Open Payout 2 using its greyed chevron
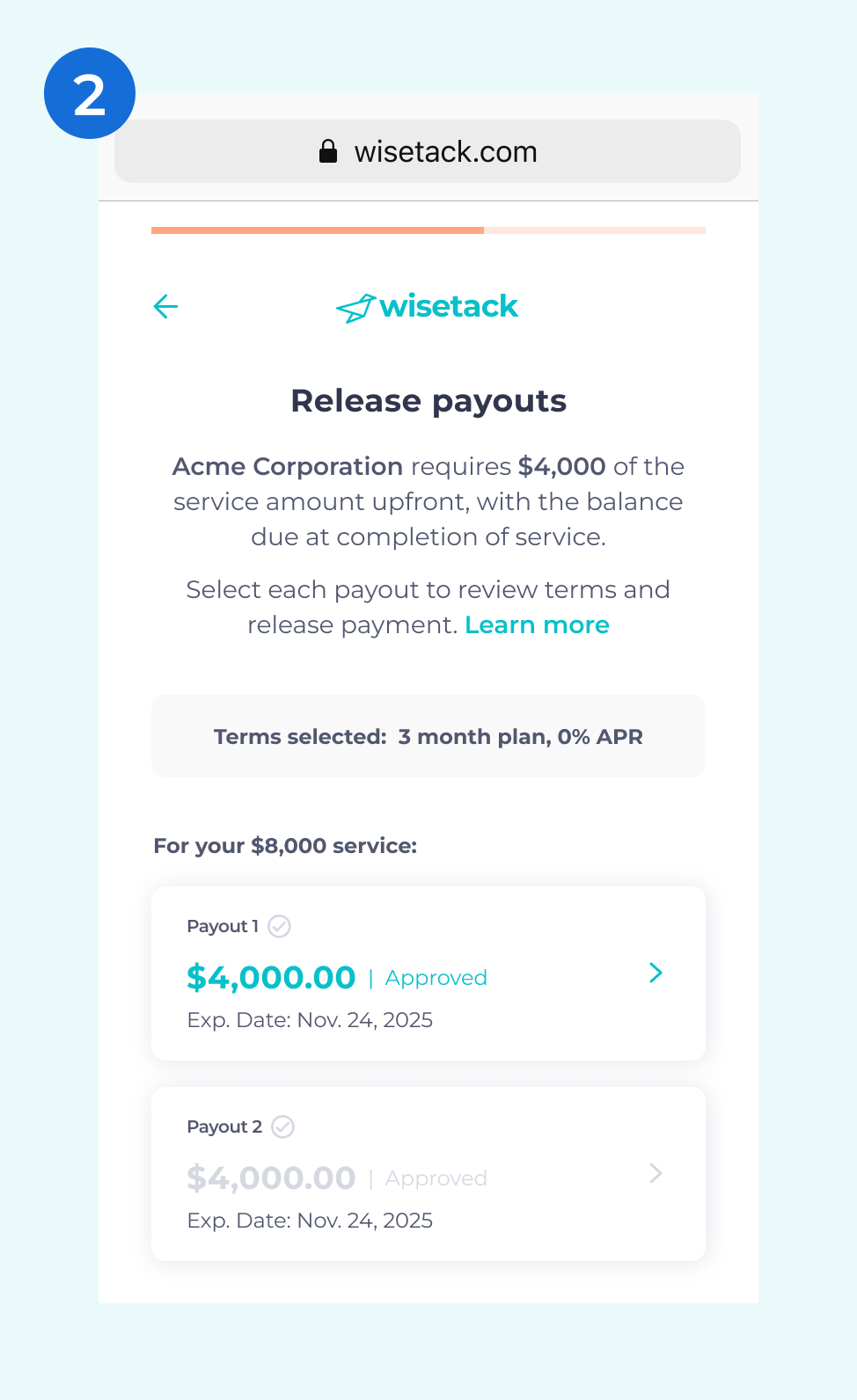Viewport: 857px width, 1400px height. [656, 1173]
